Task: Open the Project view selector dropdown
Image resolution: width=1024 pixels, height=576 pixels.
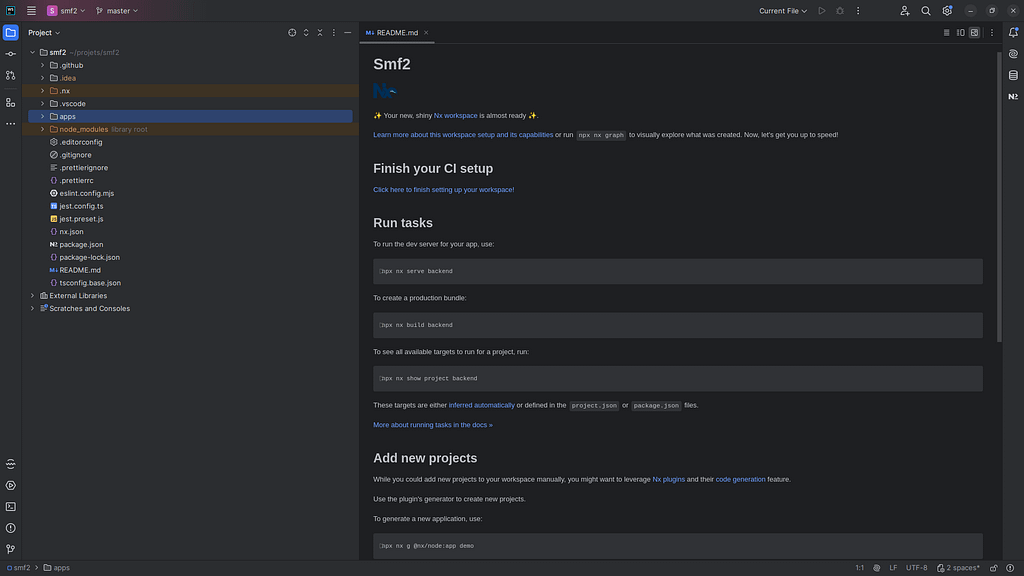Action: (44, 33)
